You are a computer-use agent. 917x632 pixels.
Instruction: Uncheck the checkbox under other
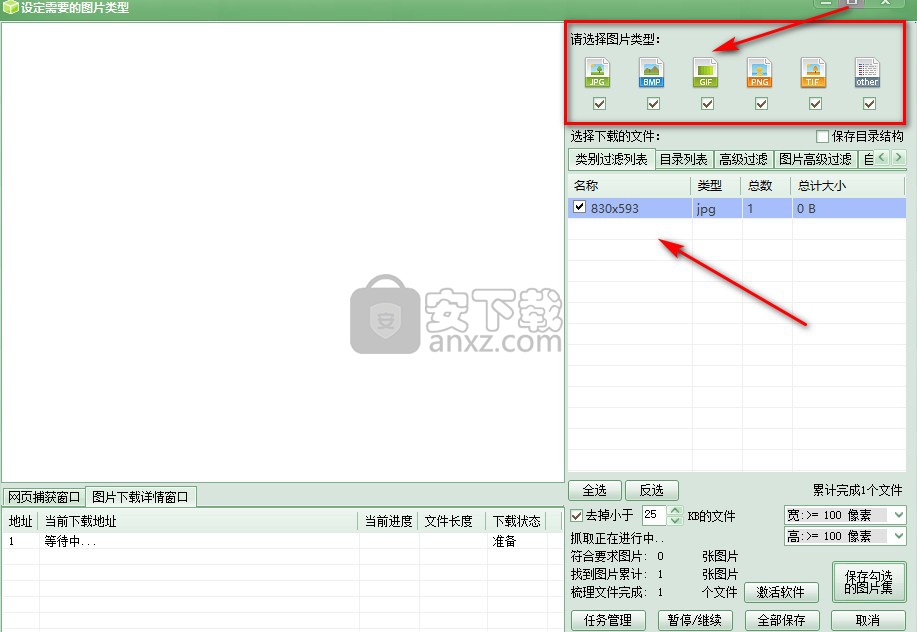pyautogui.click(x=869, y=103)
